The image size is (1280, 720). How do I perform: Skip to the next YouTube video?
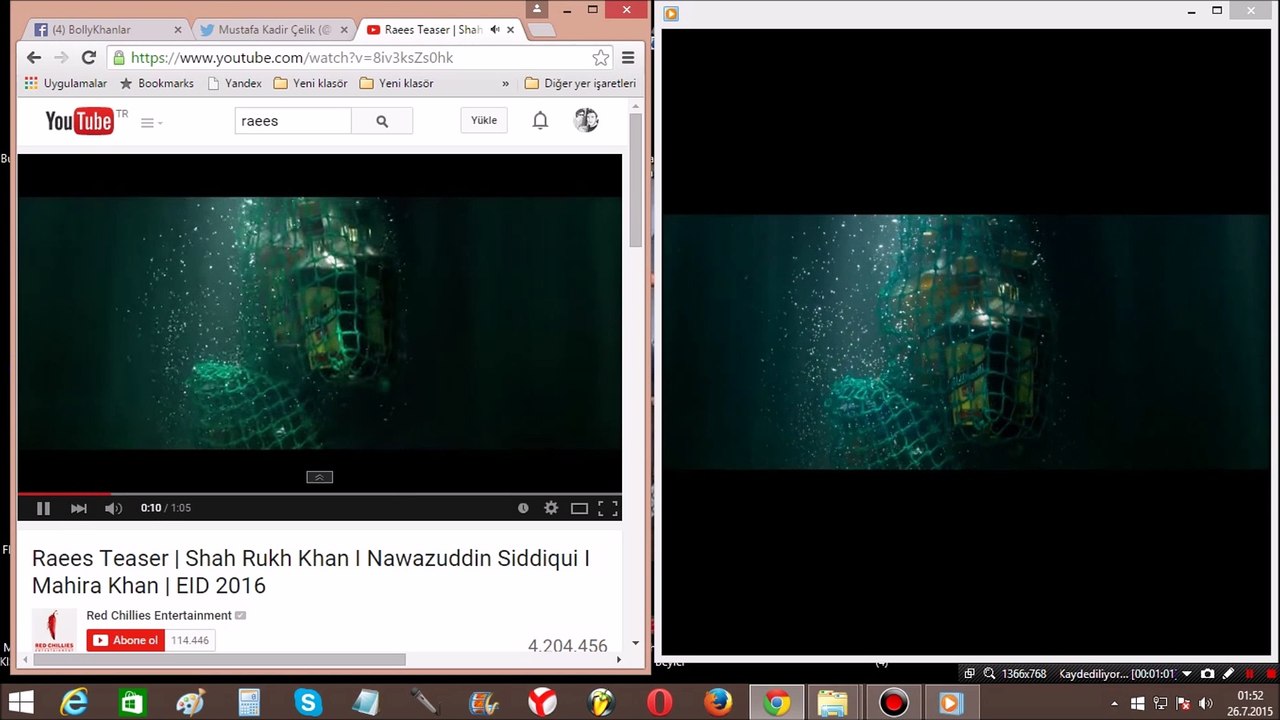[x=79, y=508]
